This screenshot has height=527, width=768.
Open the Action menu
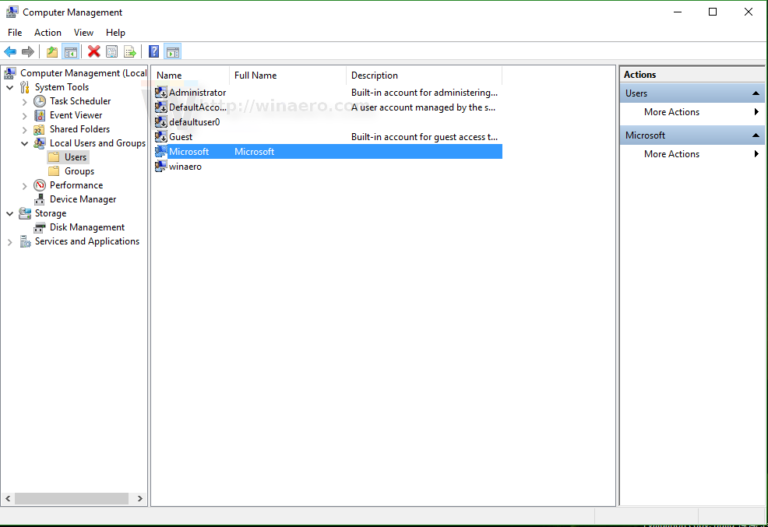pyautogui.click(x=47, y=32)
